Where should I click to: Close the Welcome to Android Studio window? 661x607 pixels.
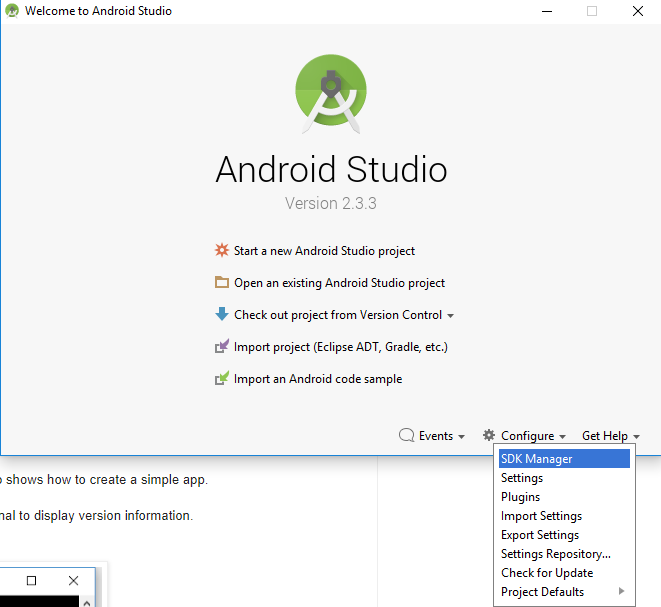coord(638,11)
